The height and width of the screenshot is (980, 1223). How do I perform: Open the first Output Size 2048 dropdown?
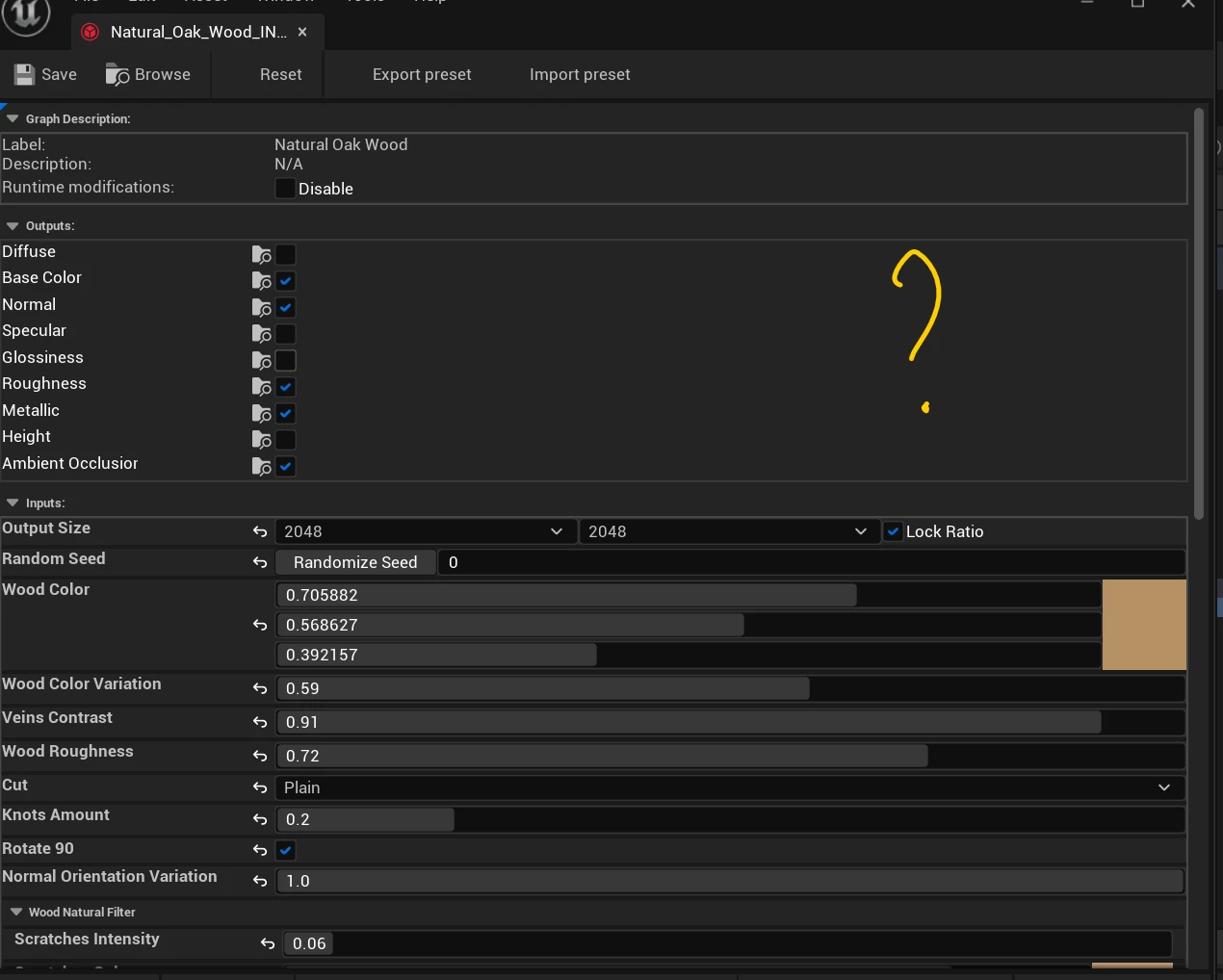(426, 531)
